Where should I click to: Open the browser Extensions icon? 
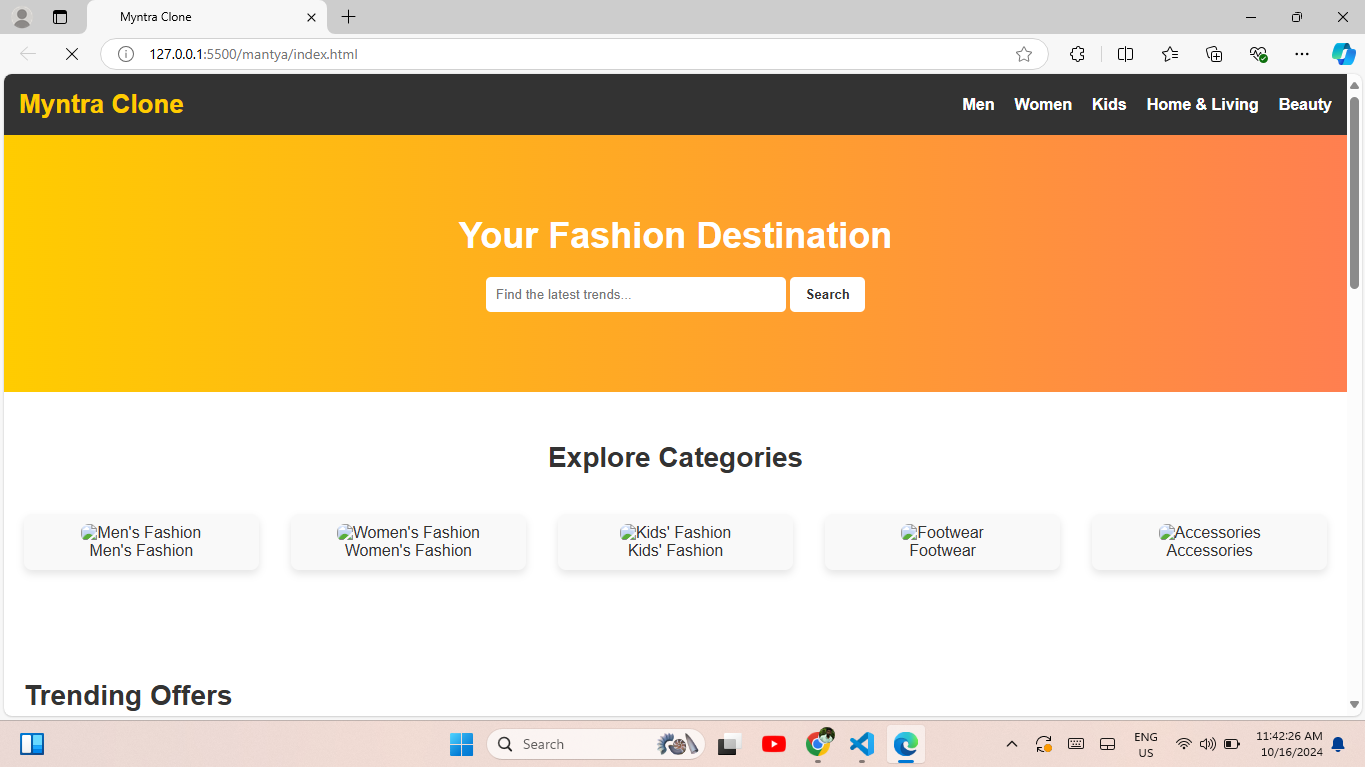(x=1077, y=54)
